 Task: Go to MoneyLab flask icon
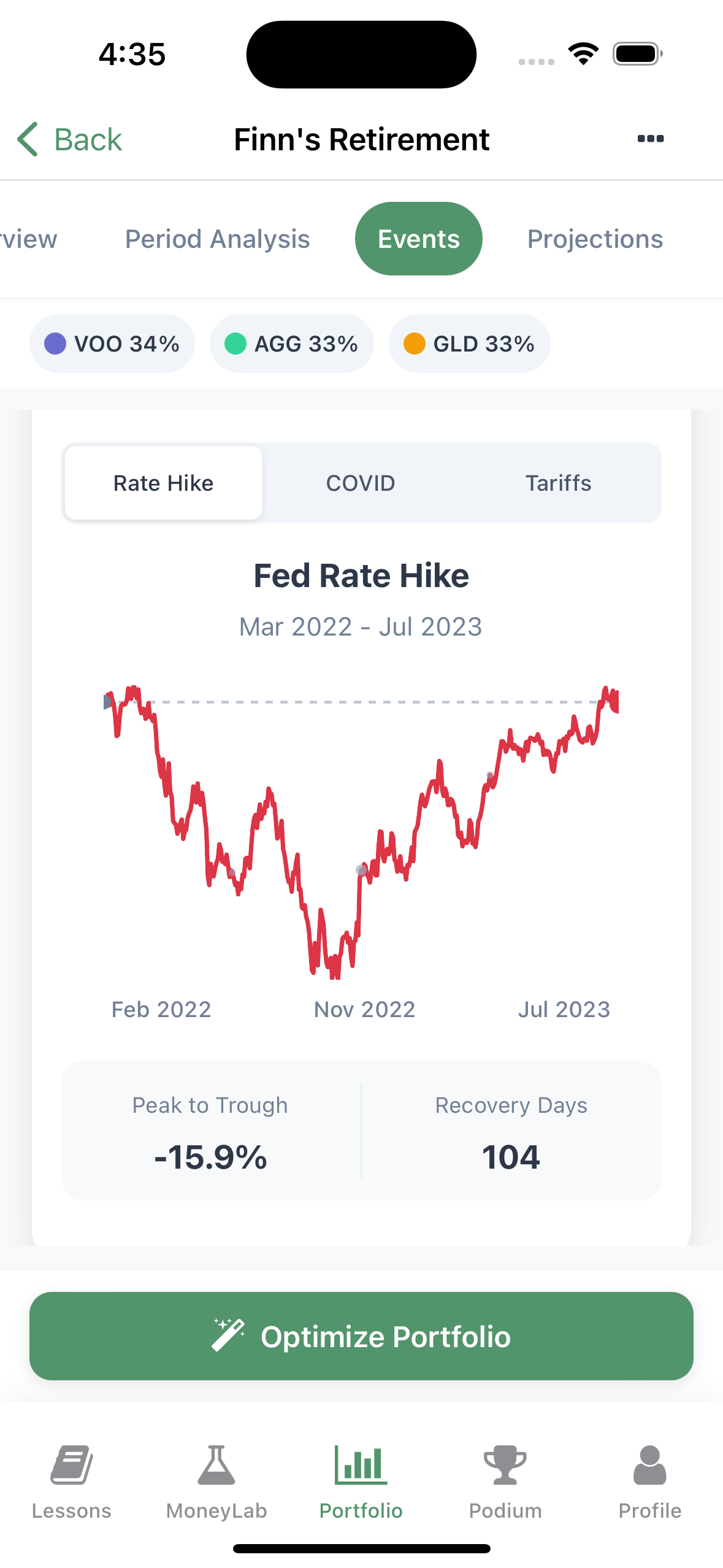216,1465
